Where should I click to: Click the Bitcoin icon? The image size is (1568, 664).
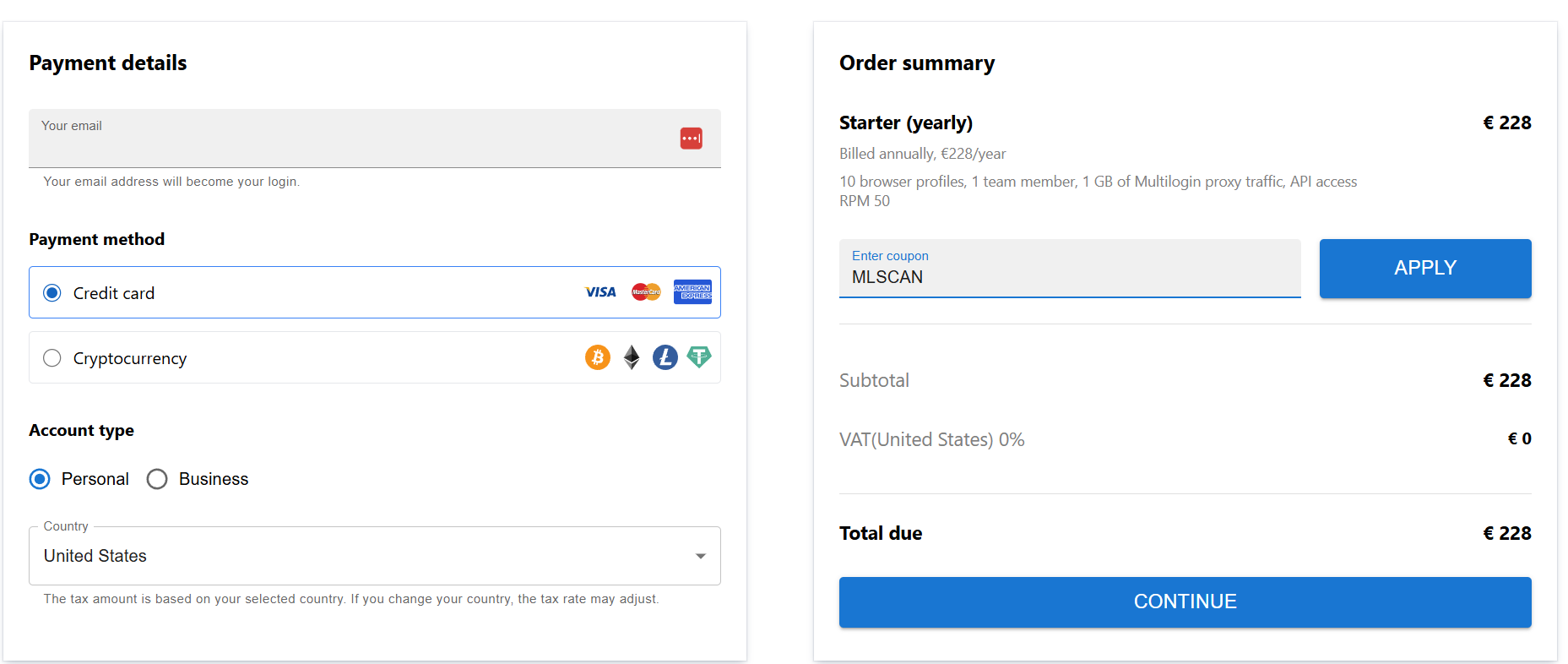tap(598, 357)
